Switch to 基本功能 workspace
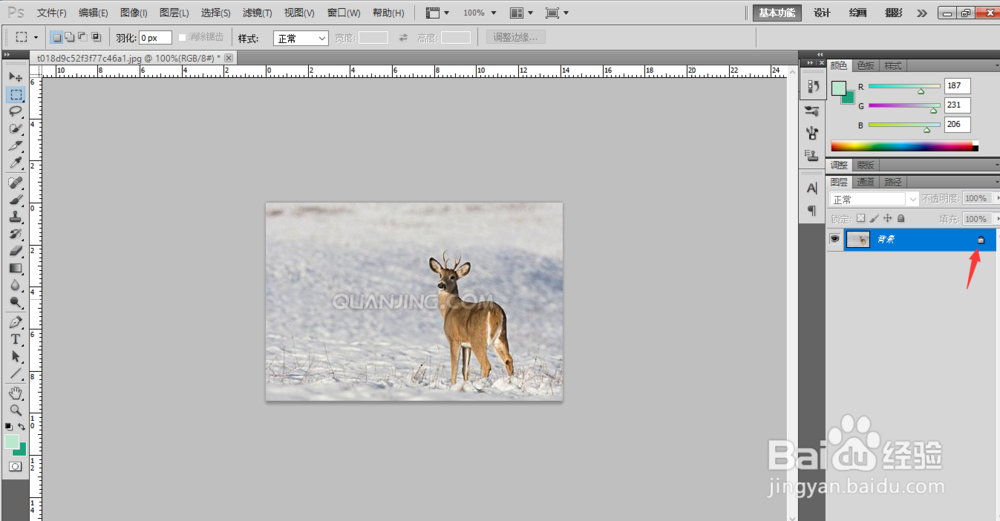 pos(777,13)
